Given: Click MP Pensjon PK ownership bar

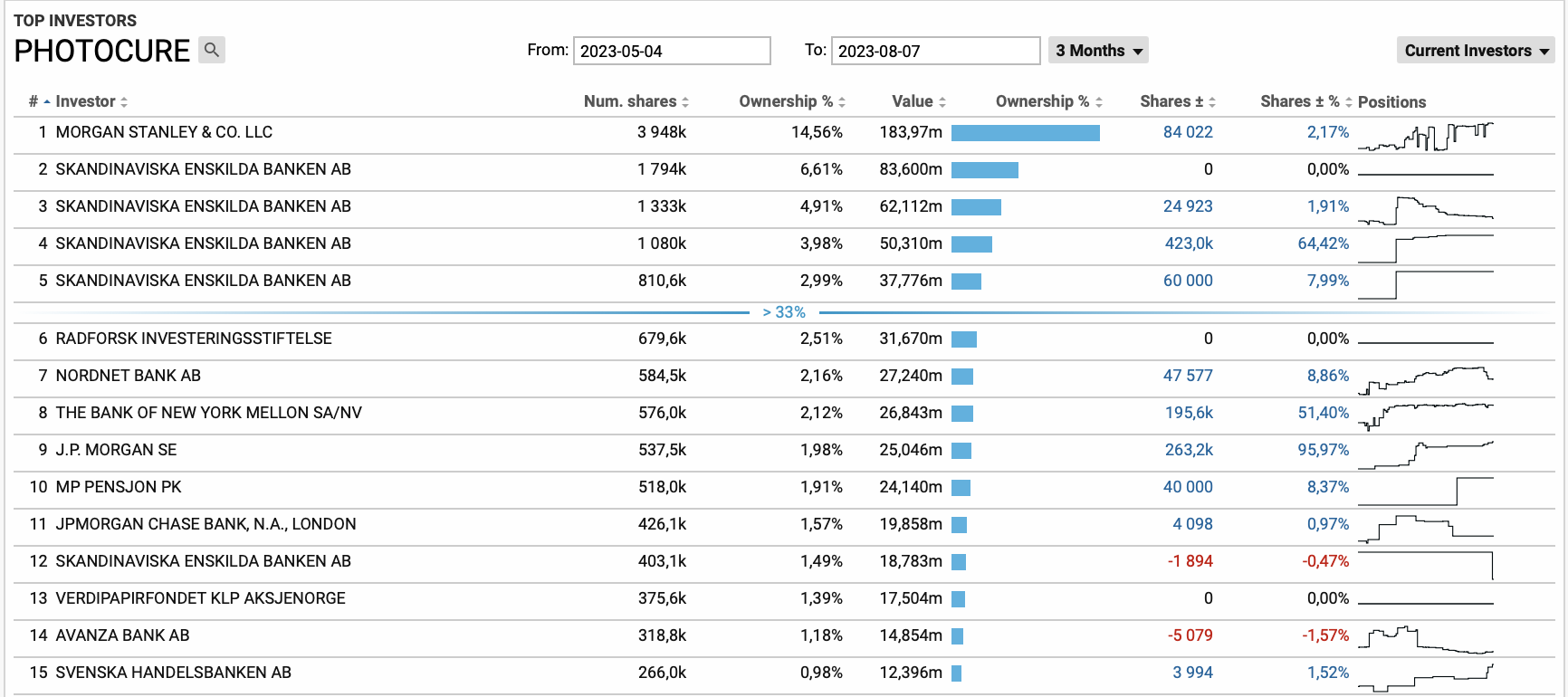Looking at the screenshot, I should 961,488.
